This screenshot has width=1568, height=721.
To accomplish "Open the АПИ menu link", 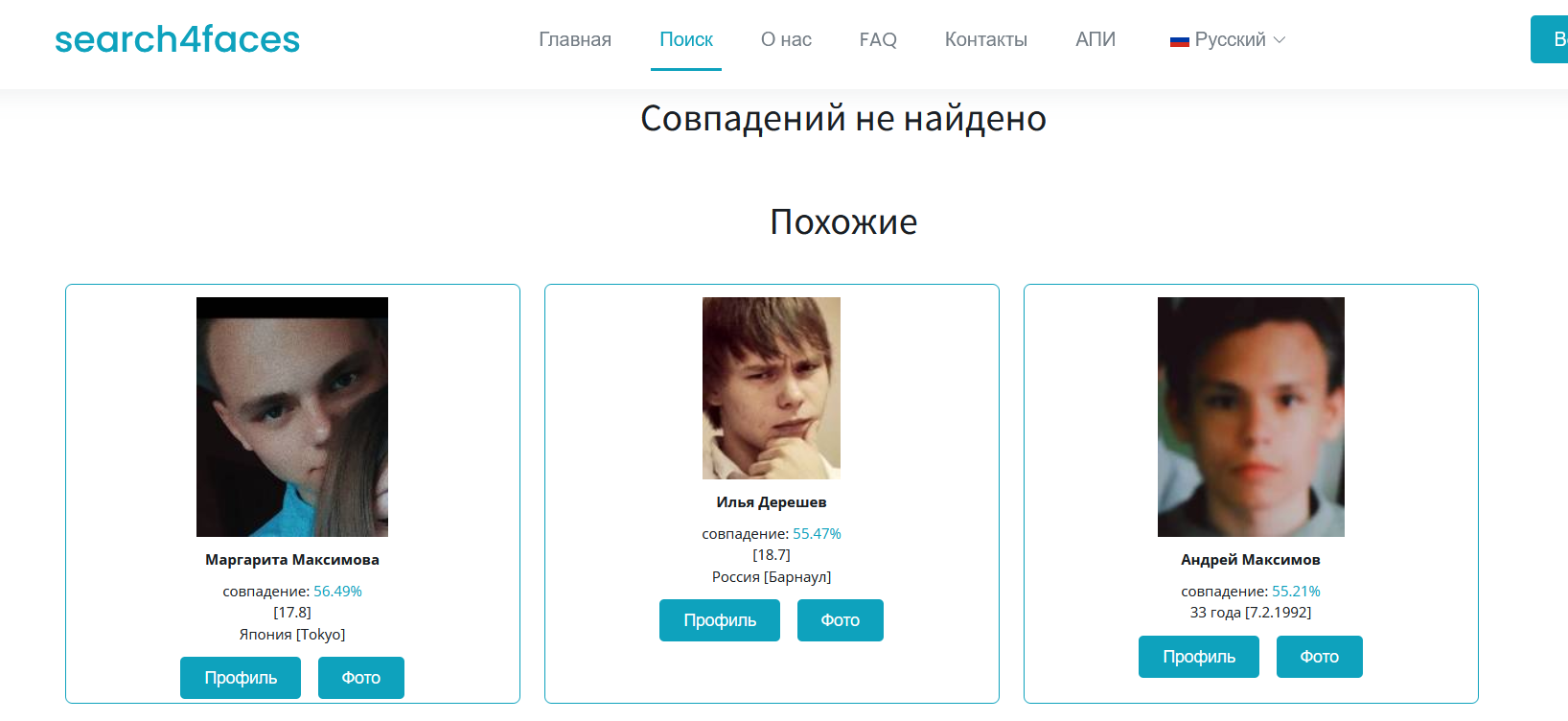I will tap(1095, 39).
